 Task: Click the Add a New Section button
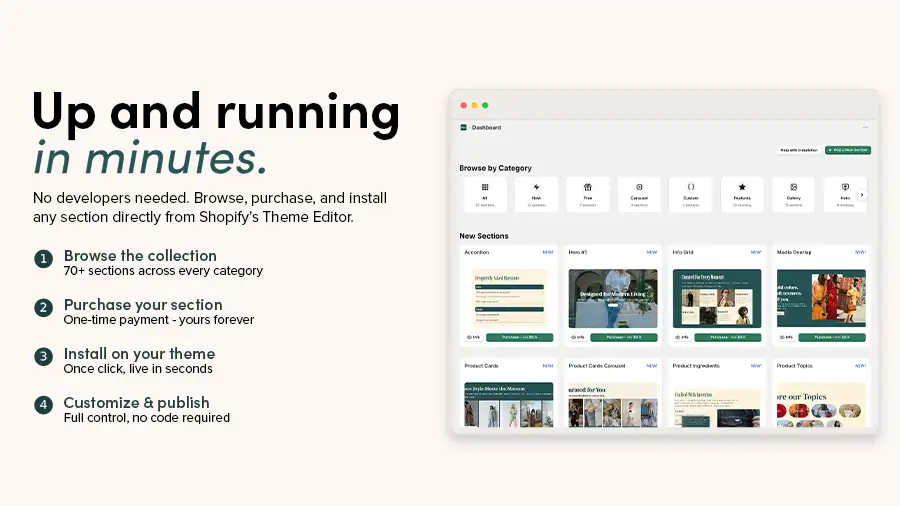(848, 150)
